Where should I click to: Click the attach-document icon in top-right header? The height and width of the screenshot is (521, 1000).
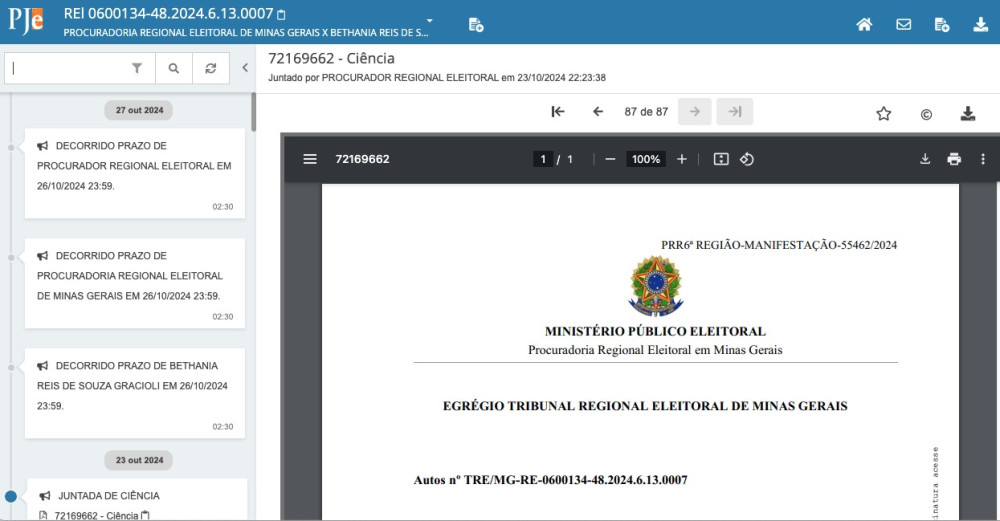[x=941, y=25]
